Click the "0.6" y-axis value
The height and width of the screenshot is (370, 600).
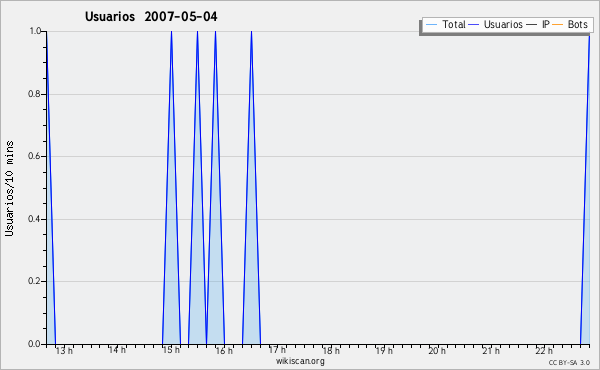pyautogui.click(x=35, y=156)
